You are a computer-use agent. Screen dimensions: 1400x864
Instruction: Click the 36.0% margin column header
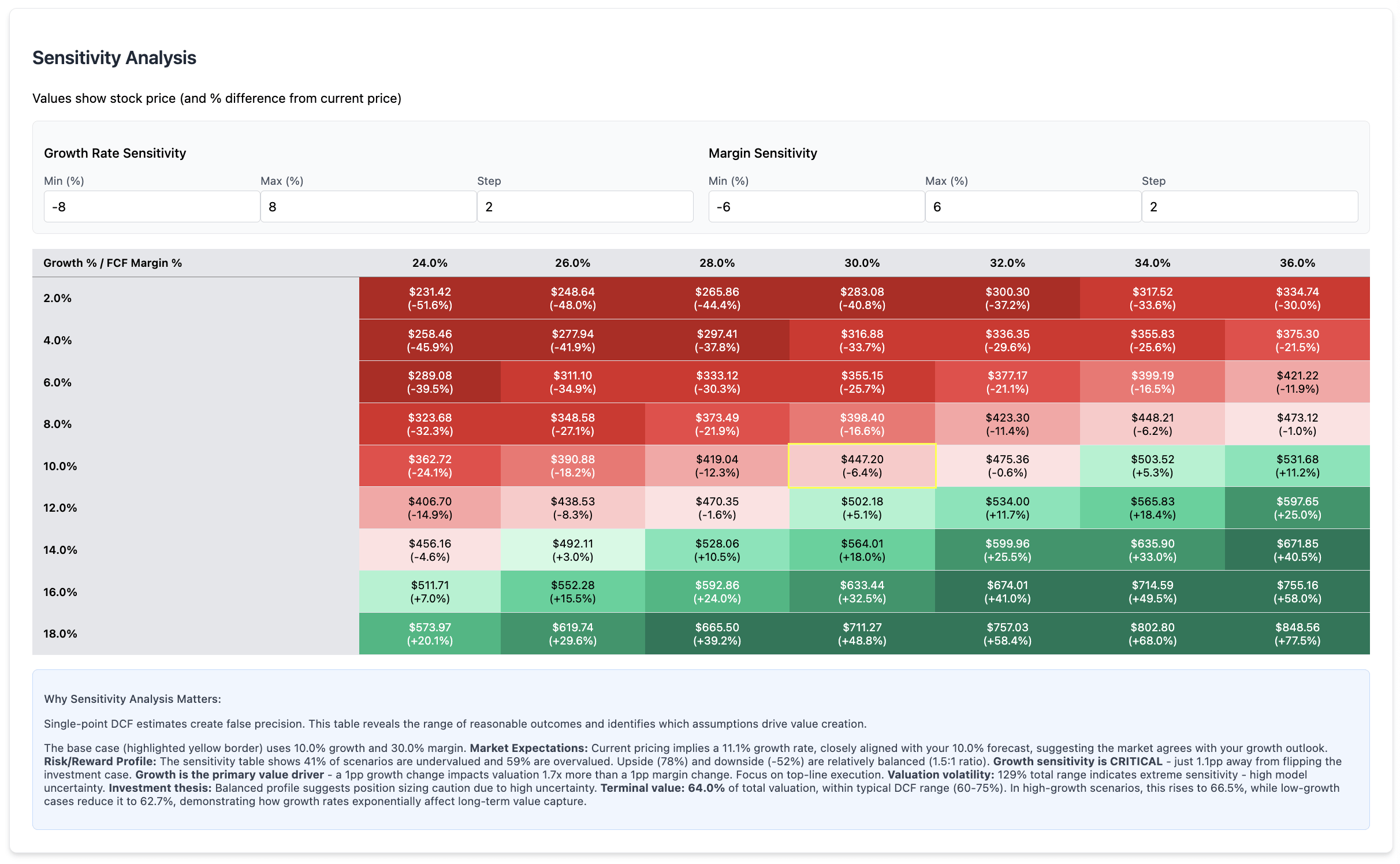(x=1297, y=263)
